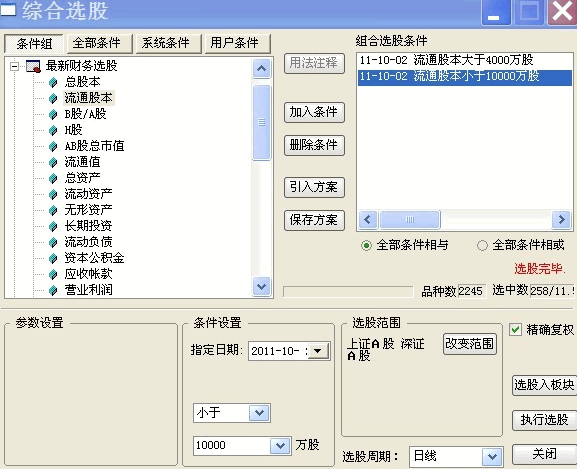Click the 最新财务选股 folder icon
The width and height of the screenshot is (577, 469).
(33, 66)
